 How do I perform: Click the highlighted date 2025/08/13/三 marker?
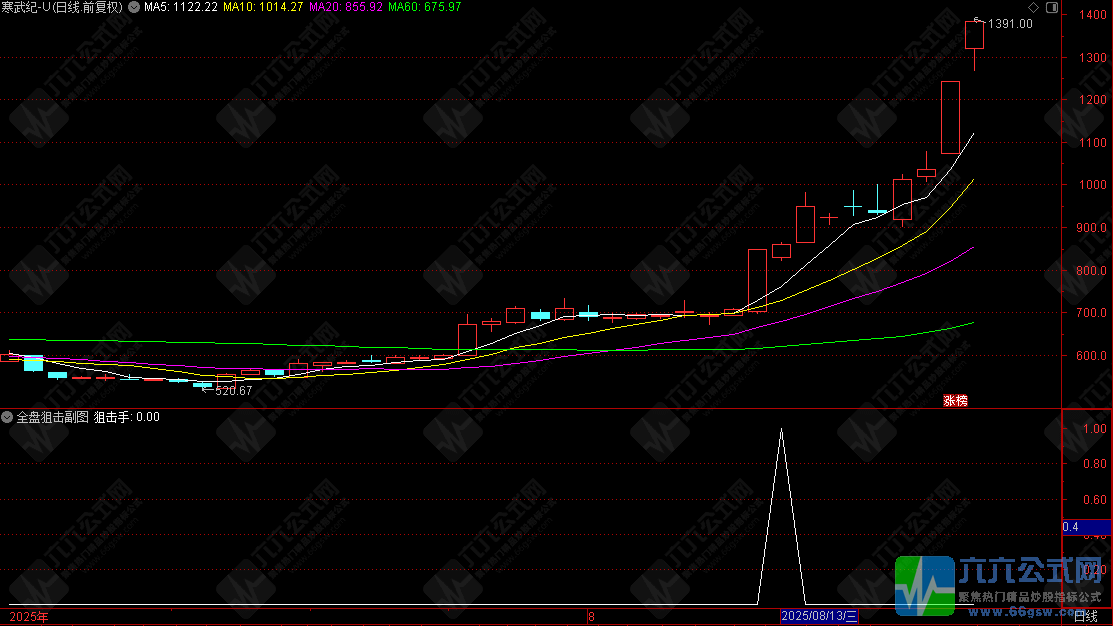(819, 616)
